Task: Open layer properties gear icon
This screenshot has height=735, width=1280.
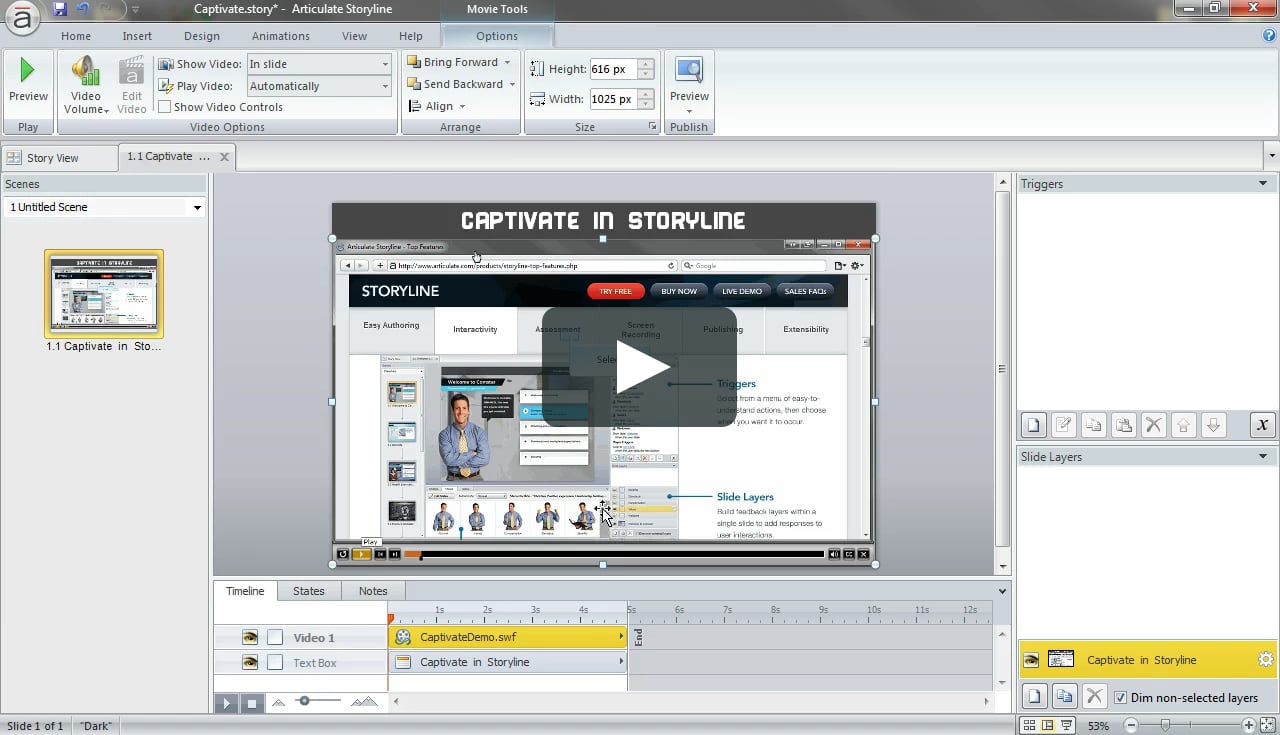Action: click(x=1265, y=660)
